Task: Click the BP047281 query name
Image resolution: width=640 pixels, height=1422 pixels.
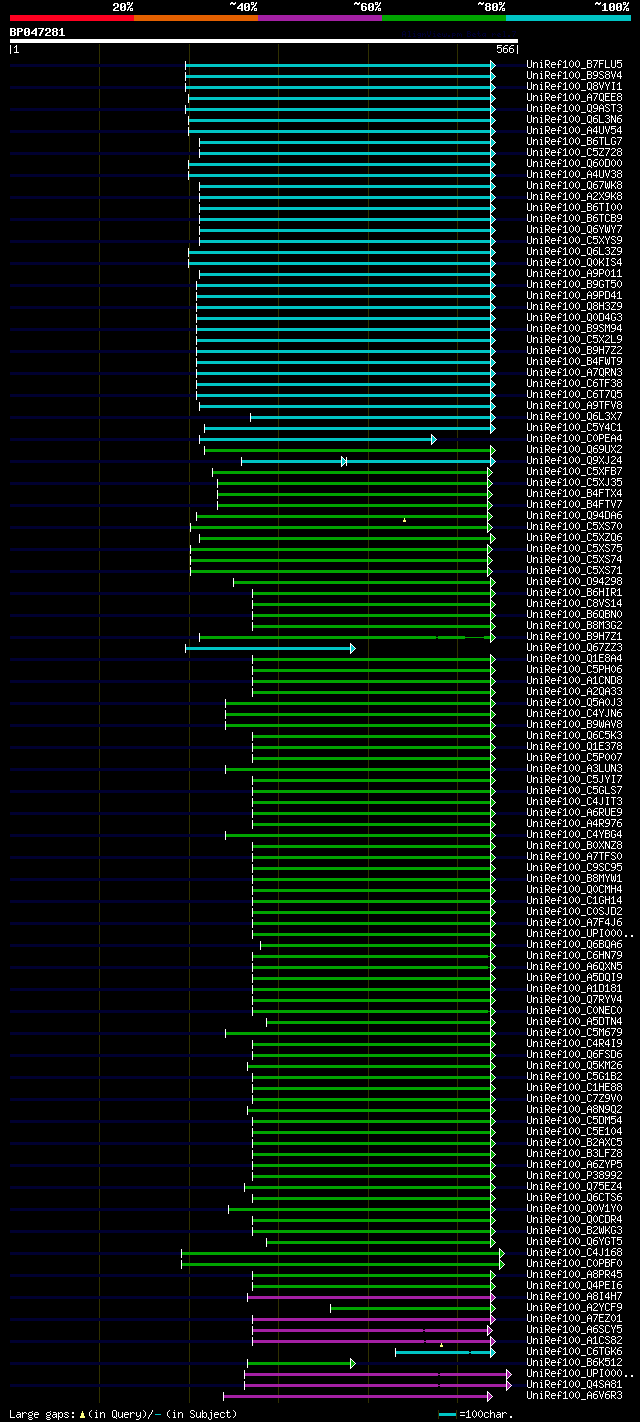Action: [x=37, y=32]
